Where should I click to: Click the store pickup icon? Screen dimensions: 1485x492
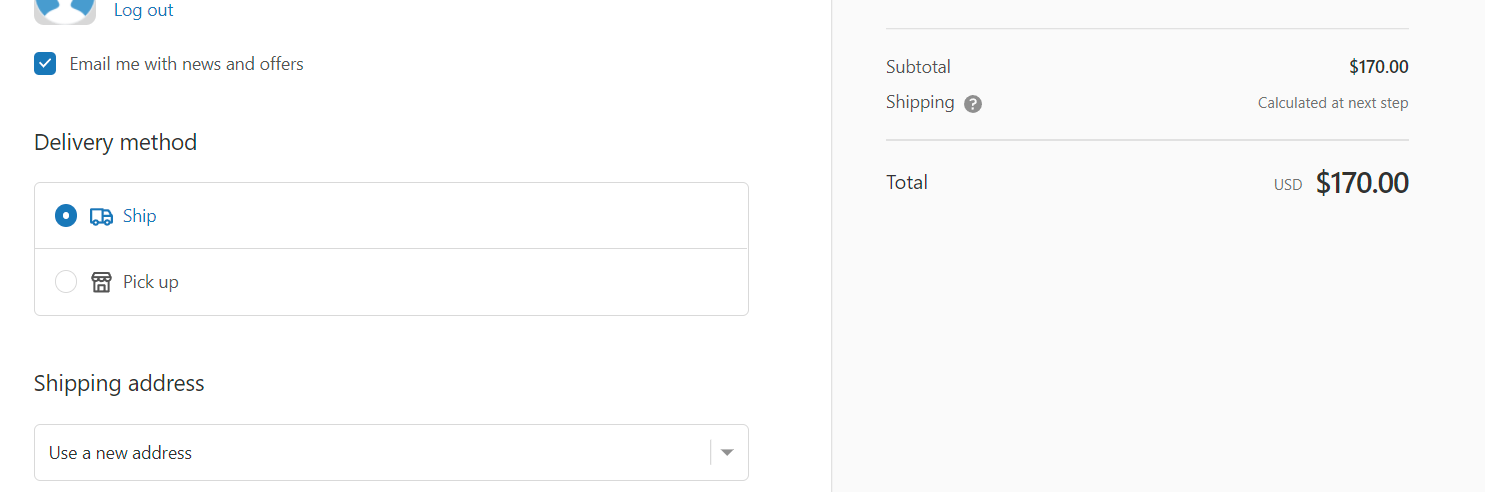click(101, 282)
